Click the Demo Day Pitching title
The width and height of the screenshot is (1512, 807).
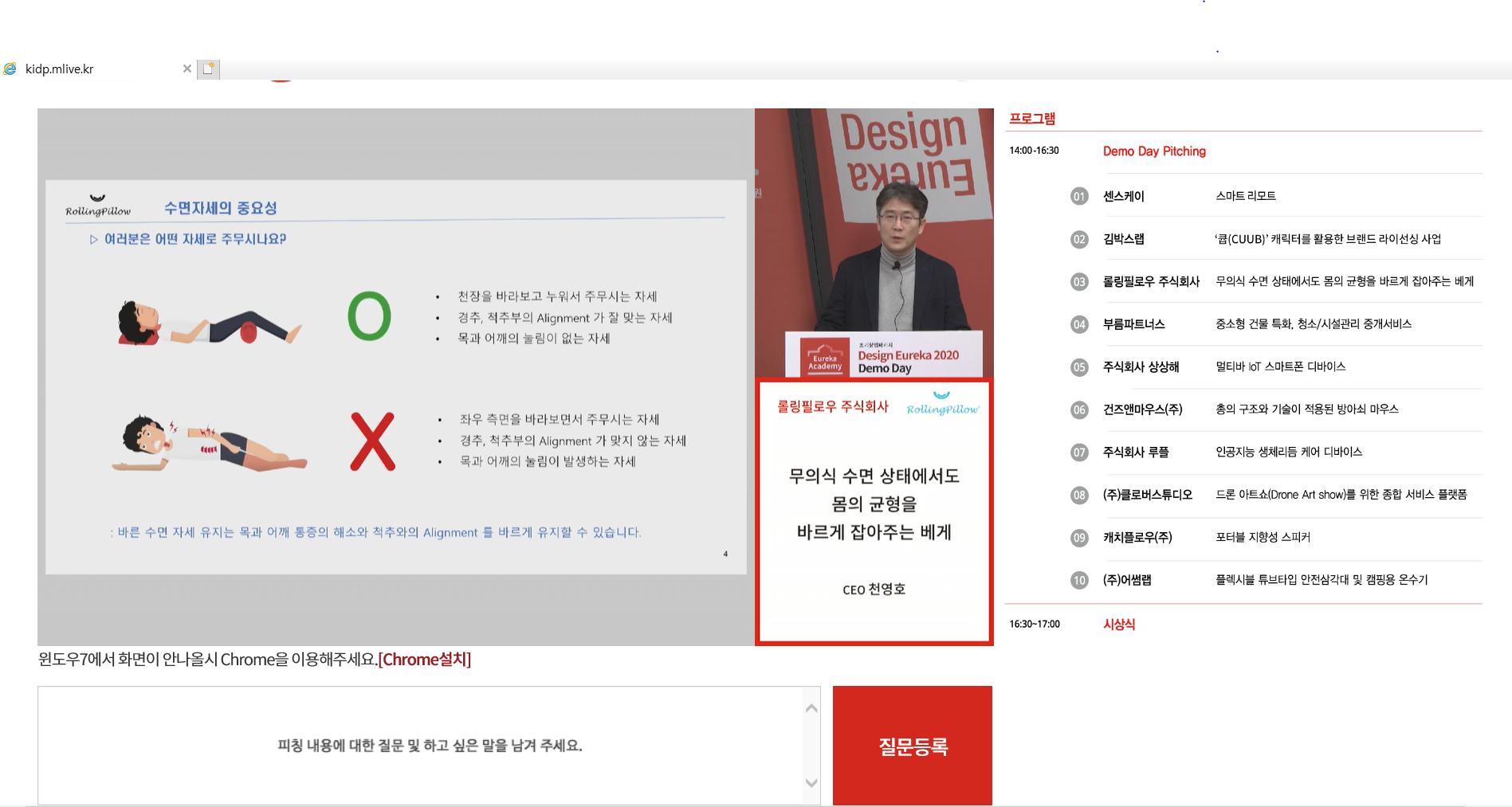1154,151
